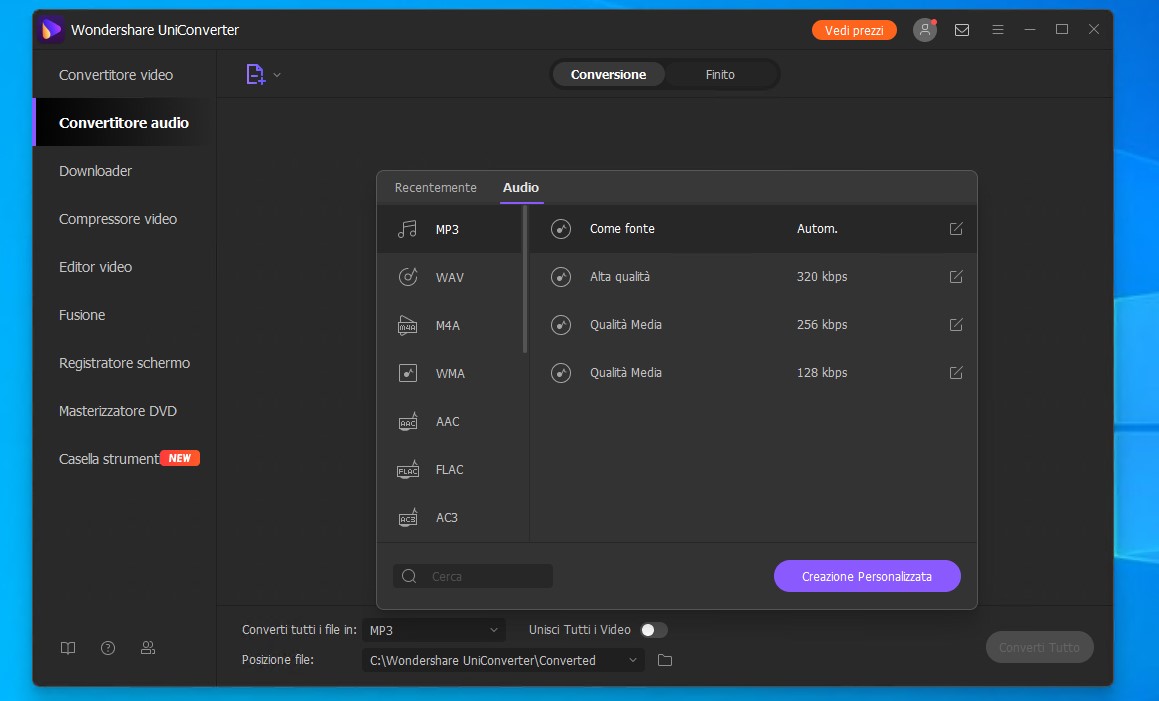This screenshot has height=701, width=1159.
Task: Select the WAV format icon
Action: point(407,277)
